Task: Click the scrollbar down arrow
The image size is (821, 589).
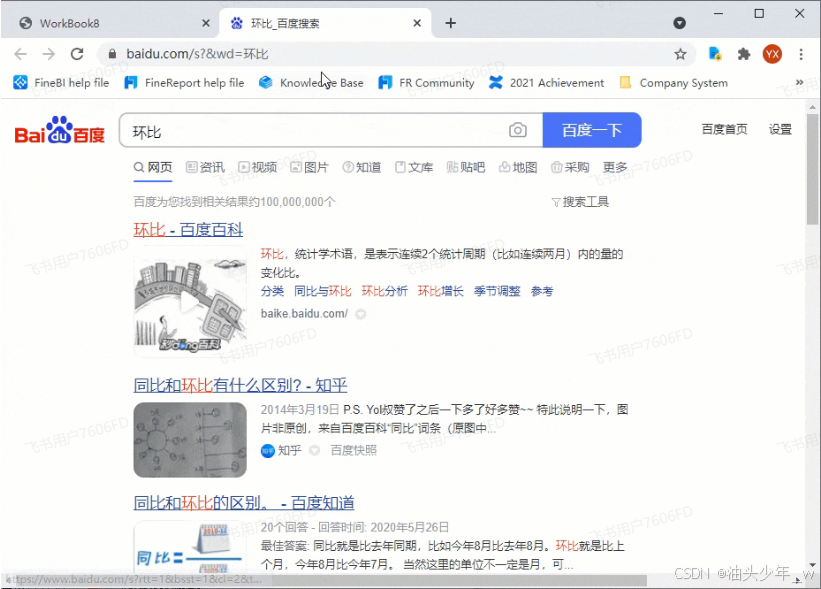Action: coord(812,565)
